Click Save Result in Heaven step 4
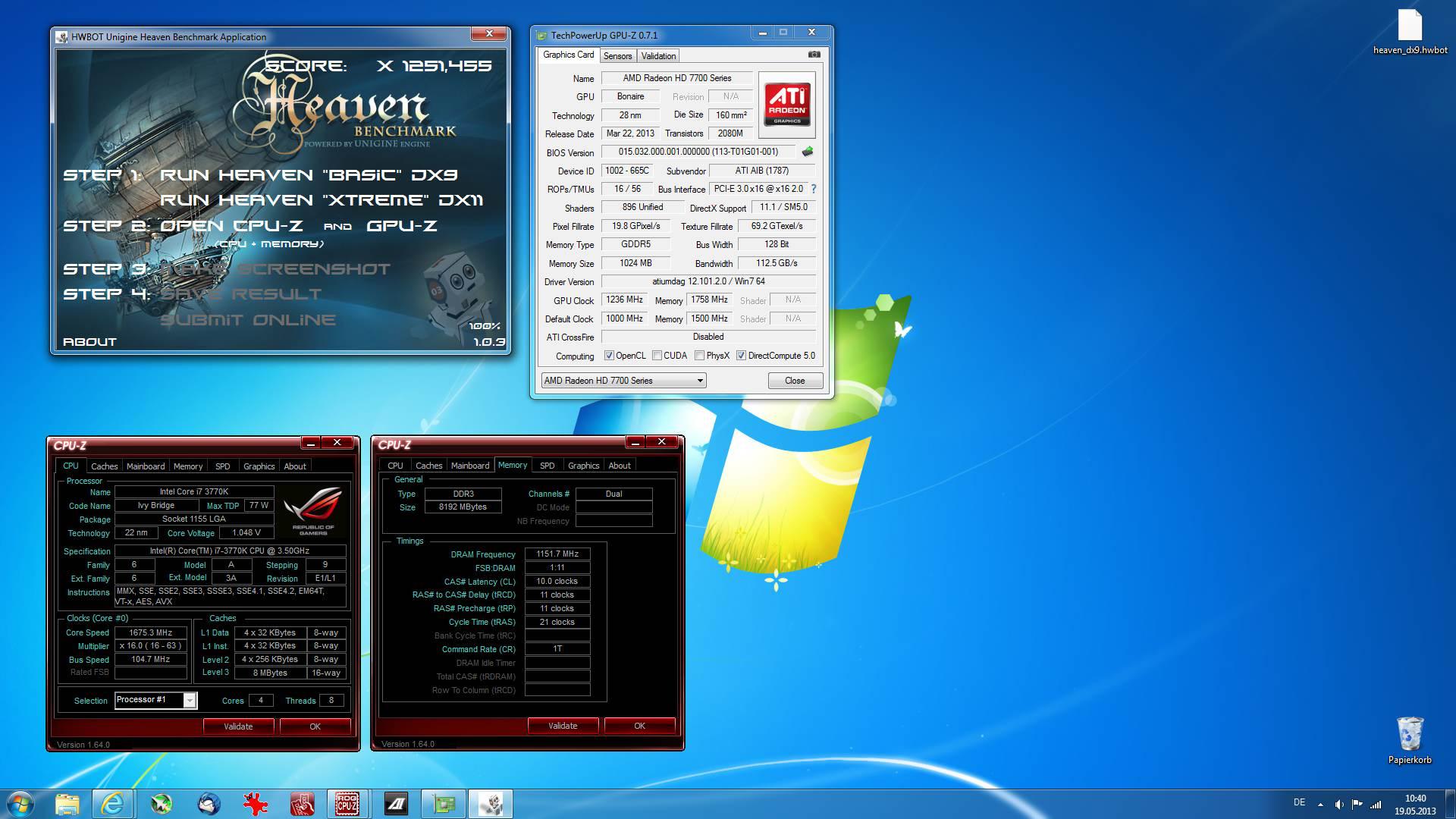This screenshot has width=1456, height=819. point(241,294)
